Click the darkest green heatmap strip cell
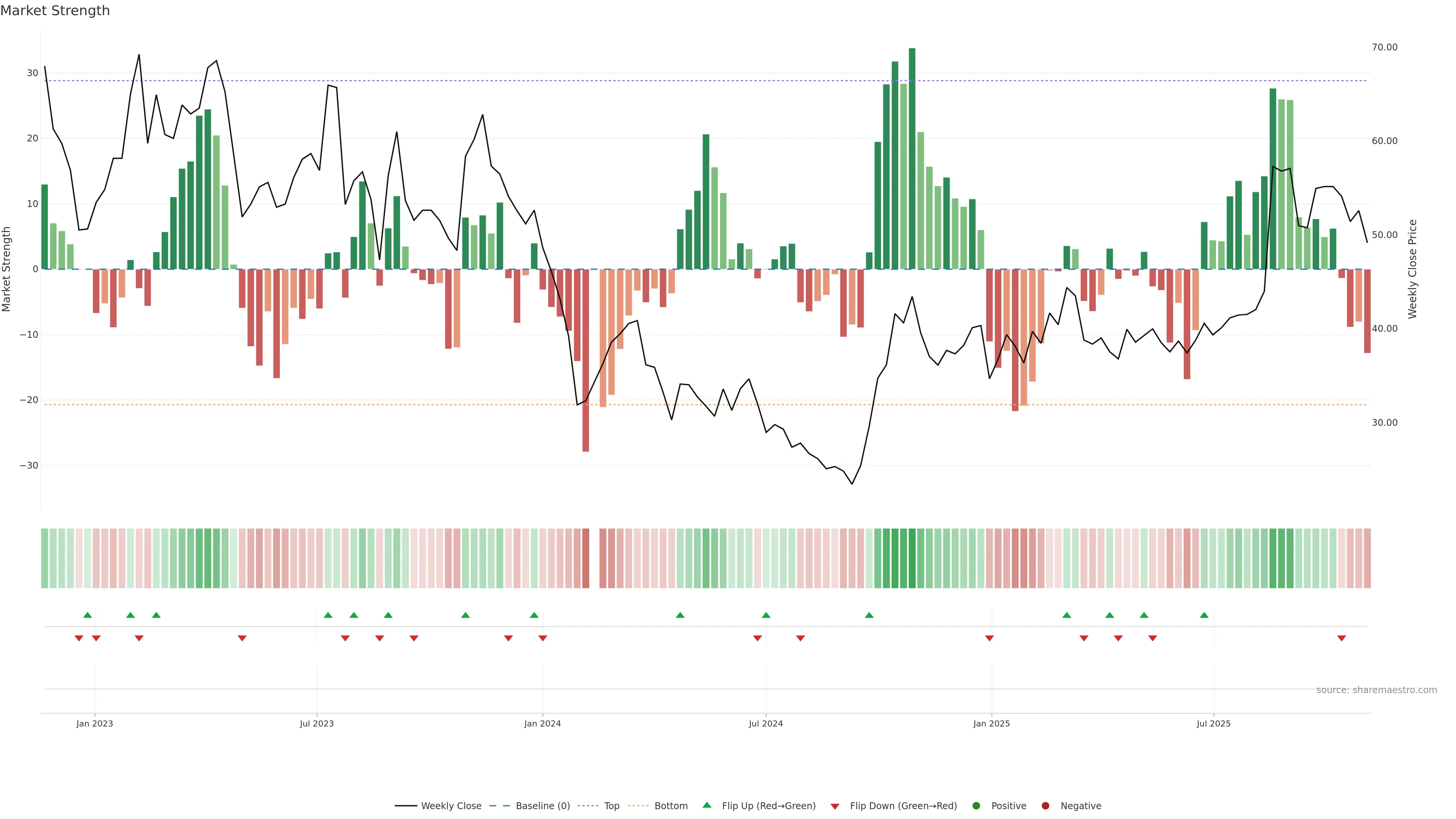 tap(912, 558)
